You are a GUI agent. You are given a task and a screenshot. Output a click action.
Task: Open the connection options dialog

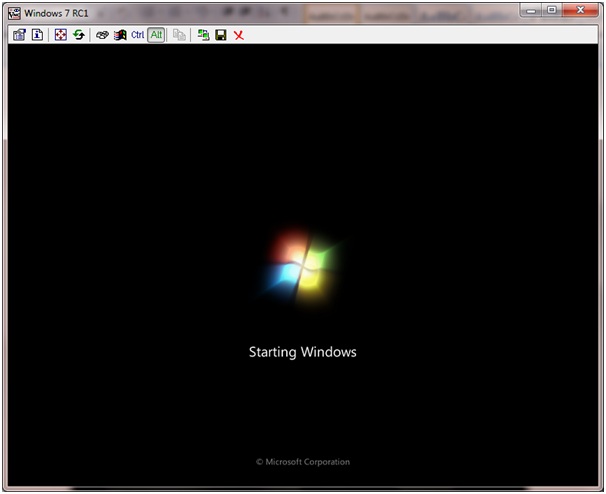click(x=19, y=35)
